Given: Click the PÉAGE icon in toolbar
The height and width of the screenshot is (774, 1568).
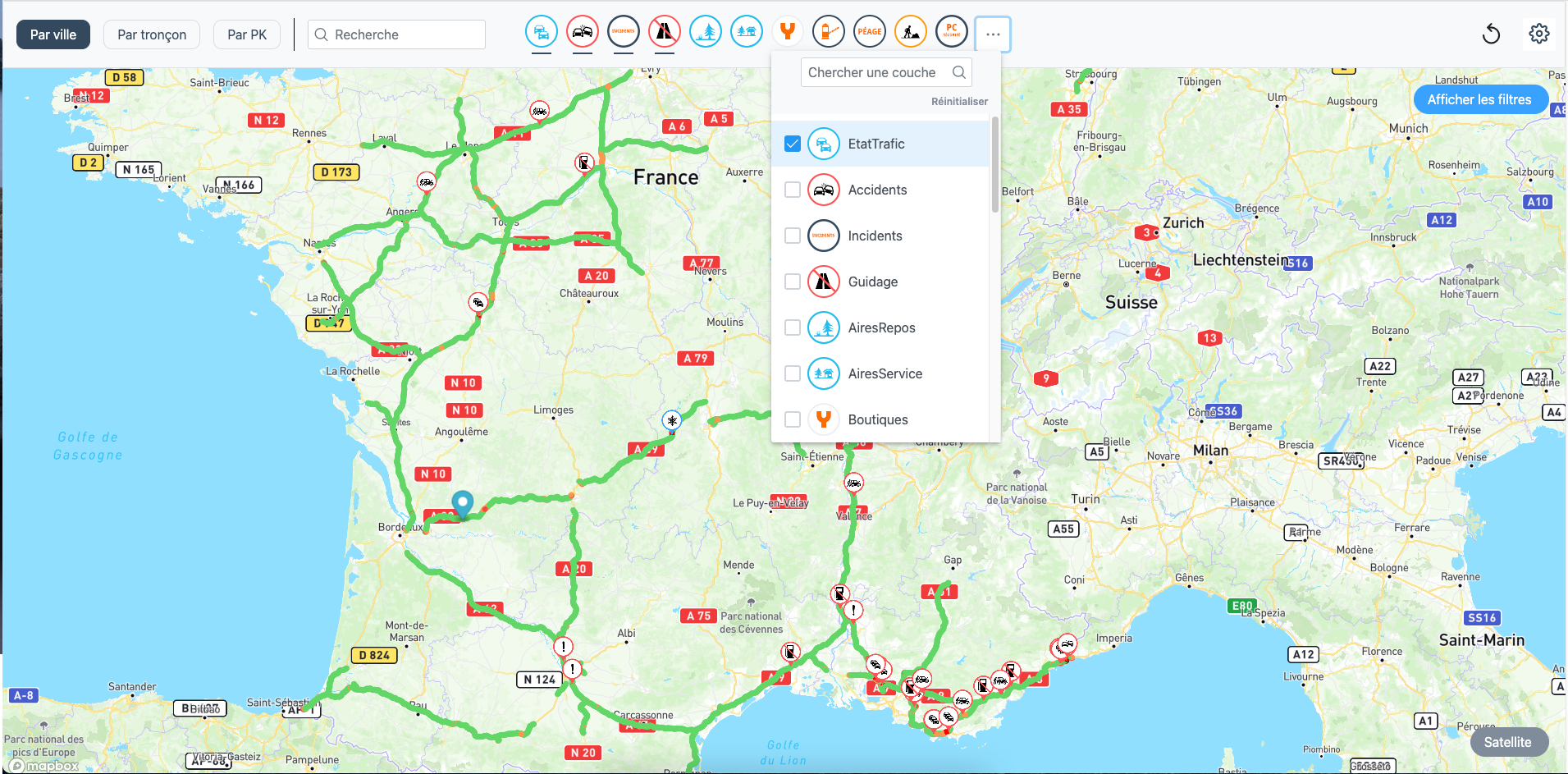Looking at the screenshot, I should [870, 33].
